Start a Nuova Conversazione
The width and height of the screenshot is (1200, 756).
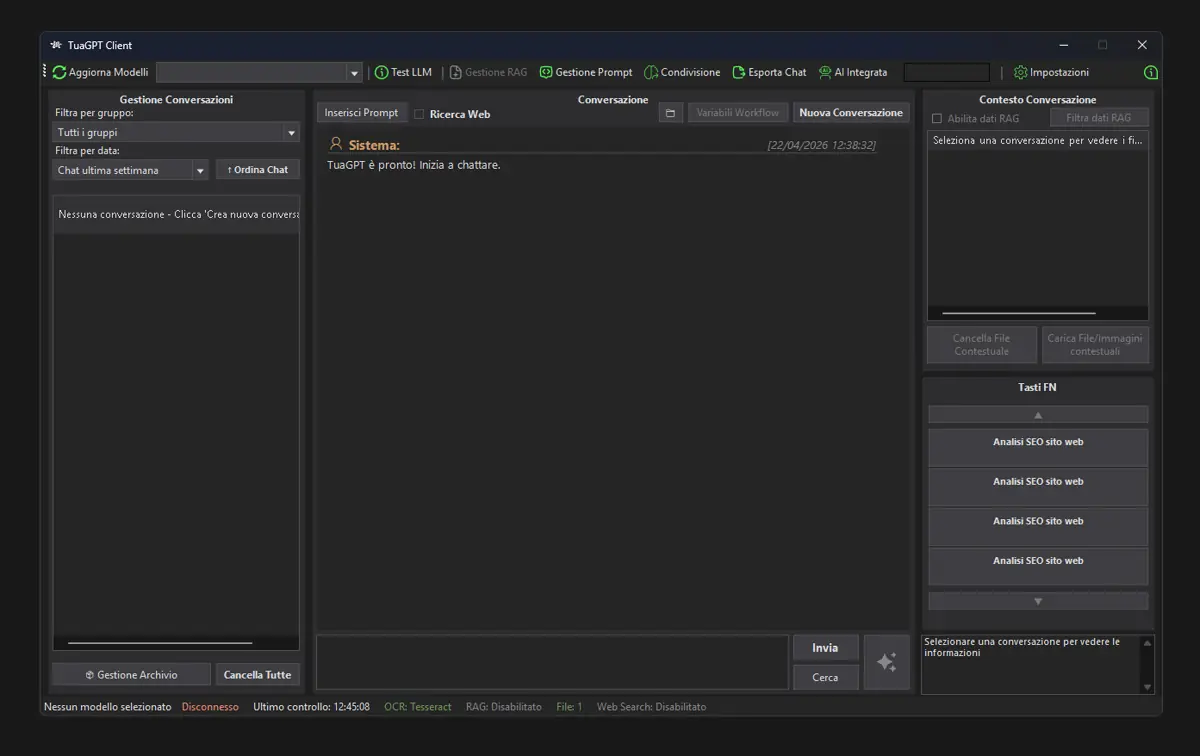[851, 113]
